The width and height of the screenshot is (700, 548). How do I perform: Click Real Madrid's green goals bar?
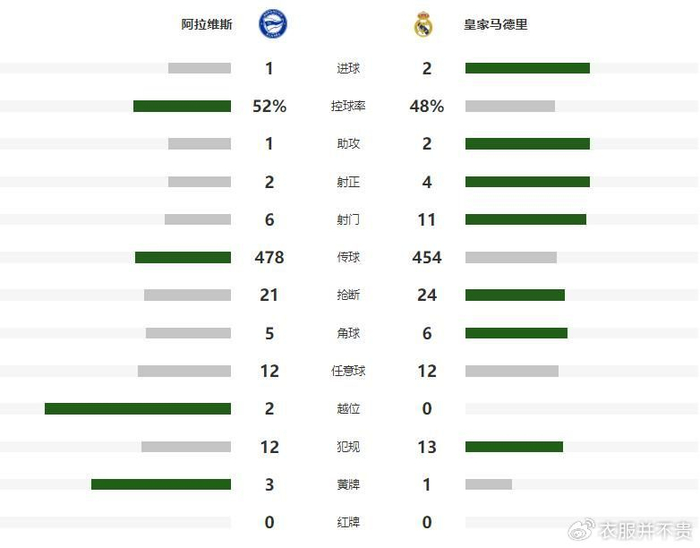tap(527, 68)
